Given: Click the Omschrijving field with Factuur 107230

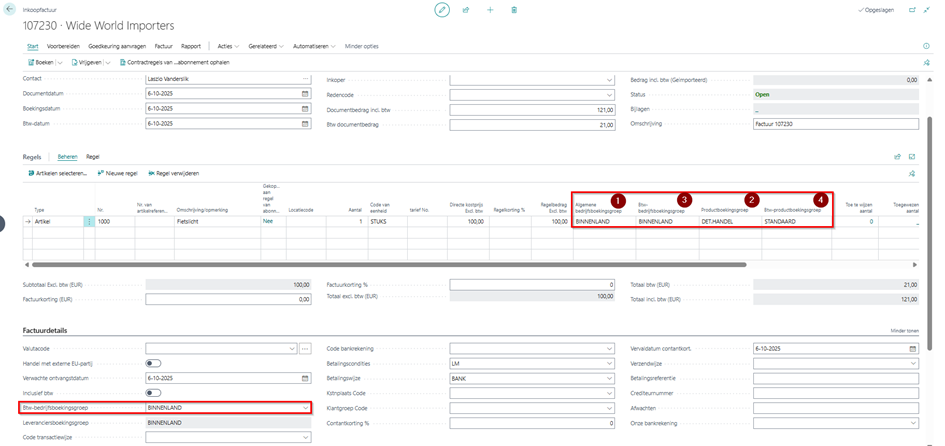Looking at the screenshot, I should (x=835, y=124).
